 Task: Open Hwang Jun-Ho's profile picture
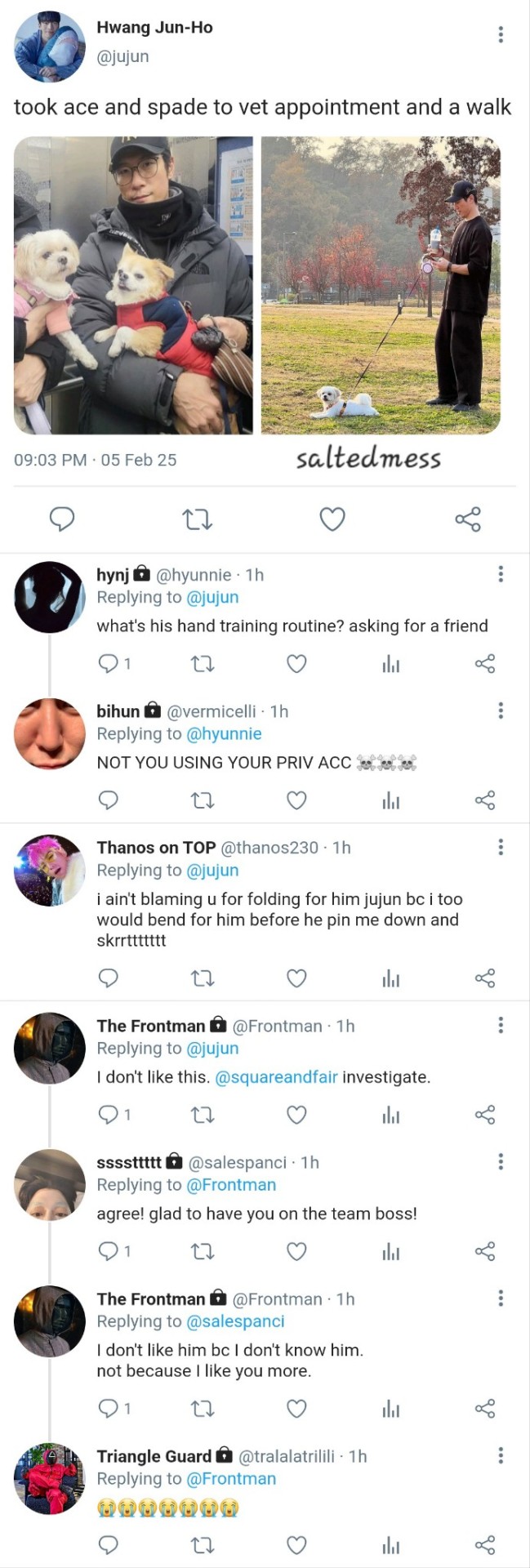click(50, 47)
